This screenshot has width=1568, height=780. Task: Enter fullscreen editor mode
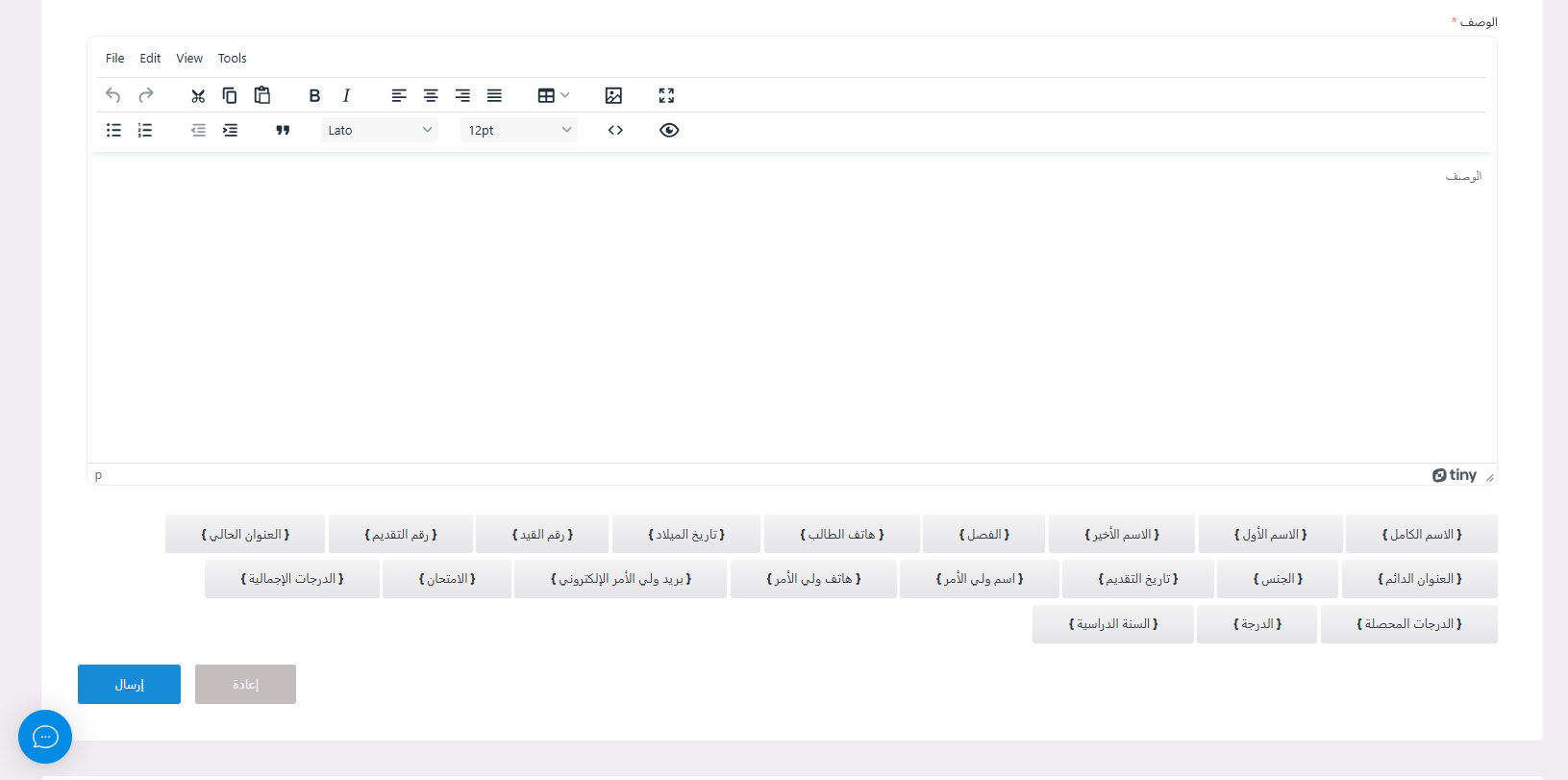(x=666, y=95)
